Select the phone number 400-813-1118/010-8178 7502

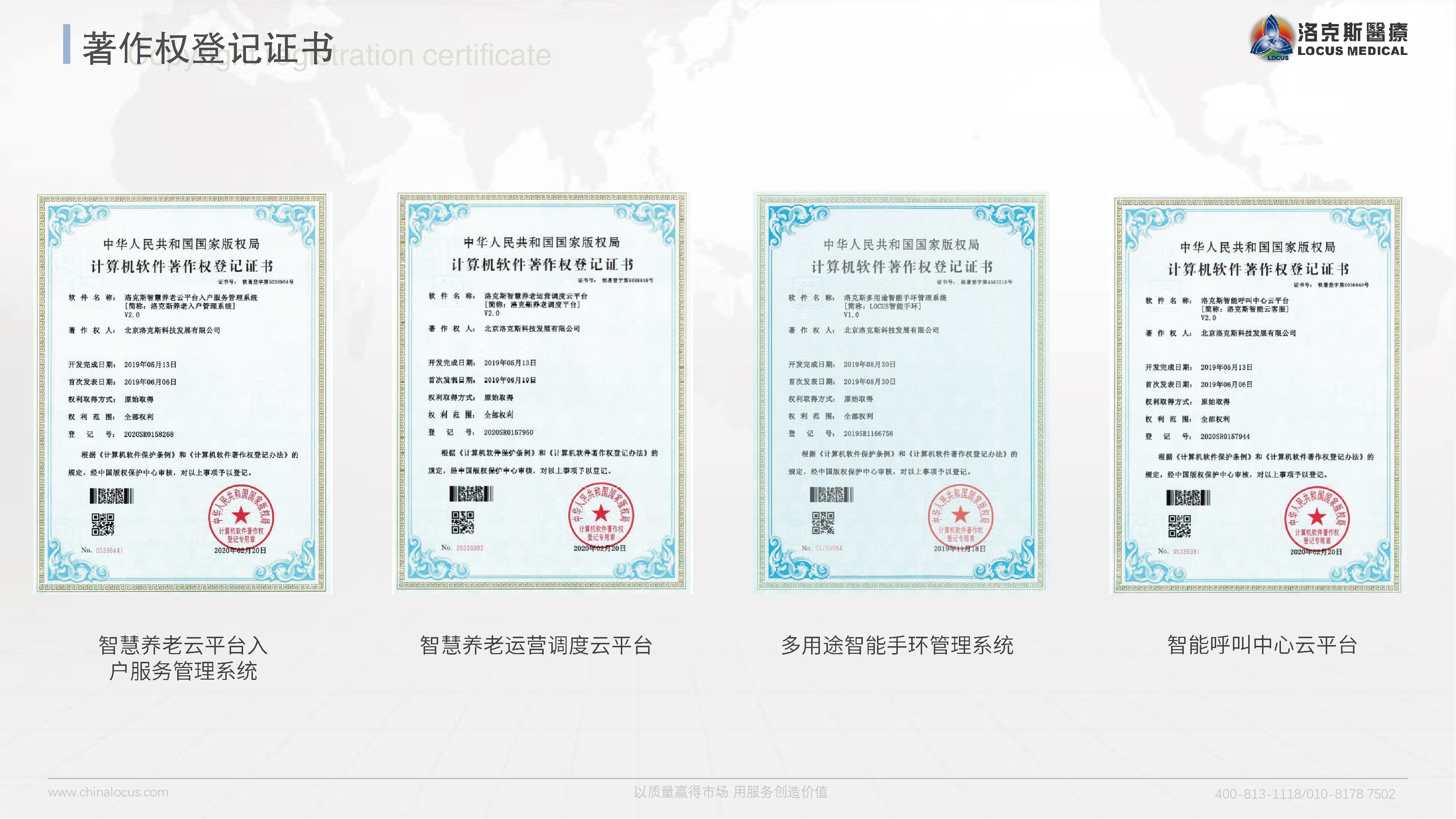[x=1305, y=794]
